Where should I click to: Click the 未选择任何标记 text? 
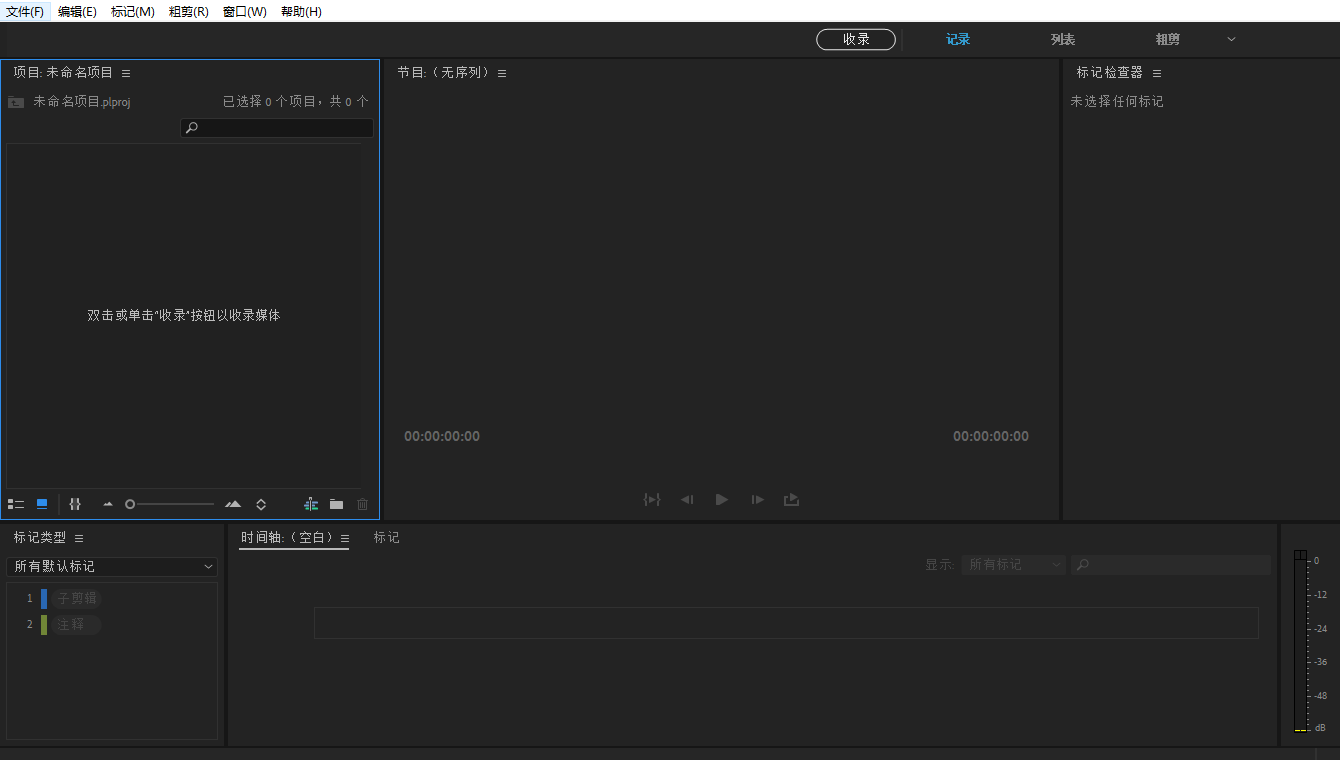coord(1117,101)
